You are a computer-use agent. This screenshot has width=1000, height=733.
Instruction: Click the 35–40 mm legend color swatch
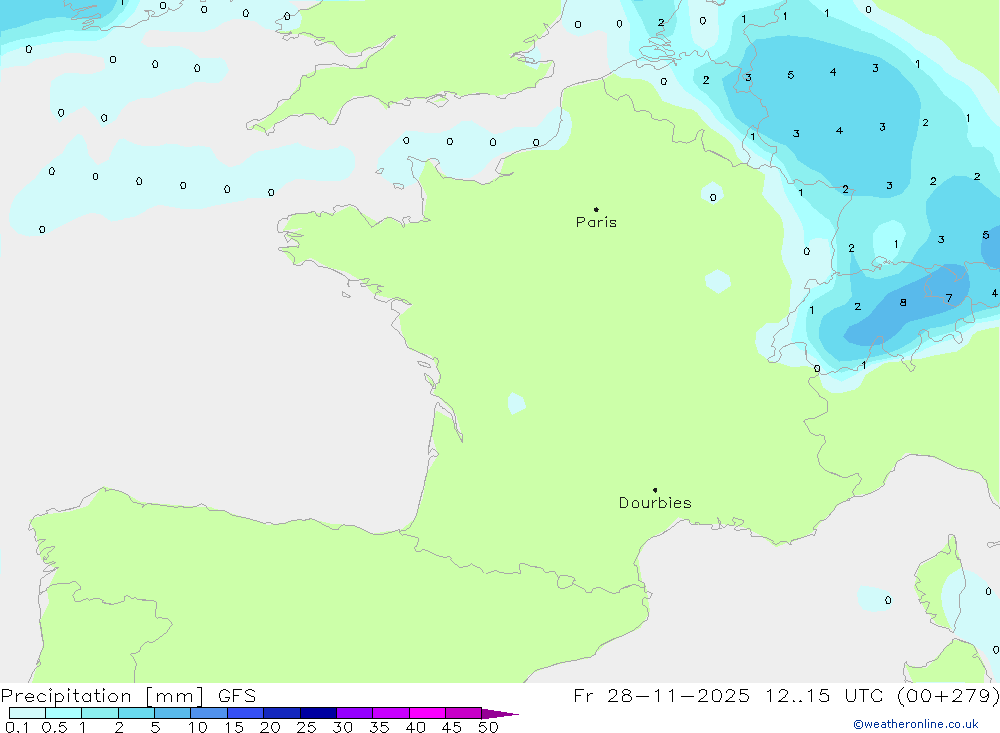coord(391,713)
